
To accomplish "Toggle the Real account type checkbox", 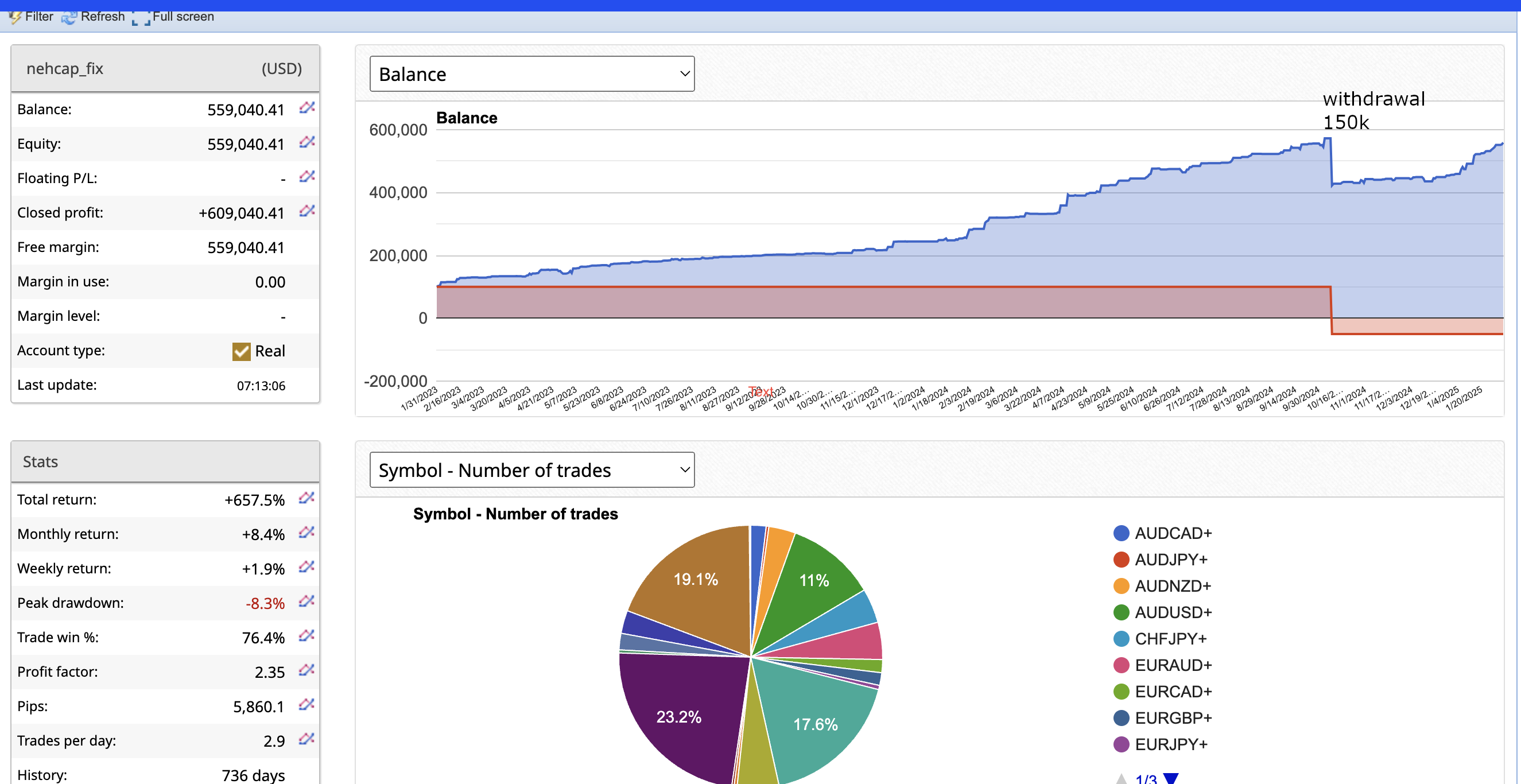I will 241,351.
